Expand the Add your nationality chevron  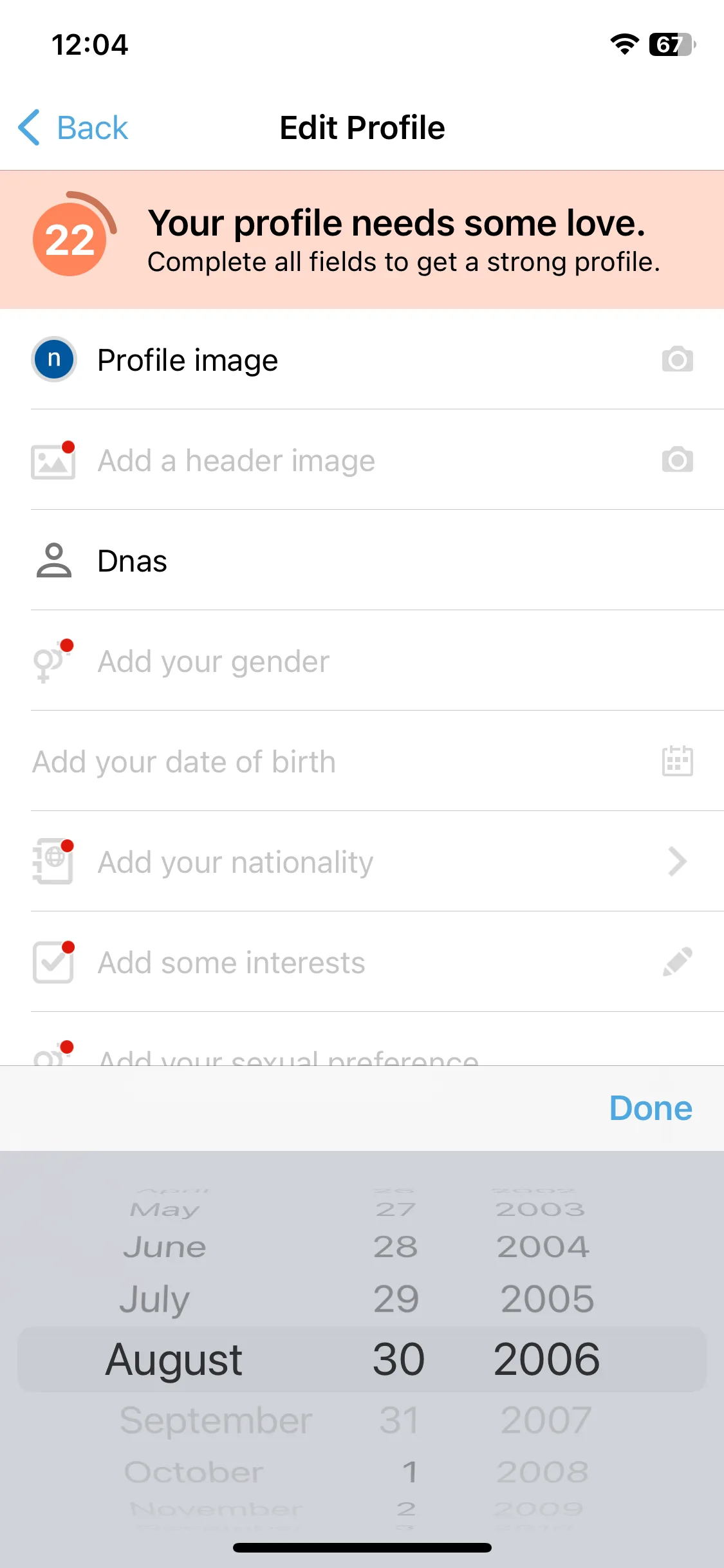(x=677, y=861)
